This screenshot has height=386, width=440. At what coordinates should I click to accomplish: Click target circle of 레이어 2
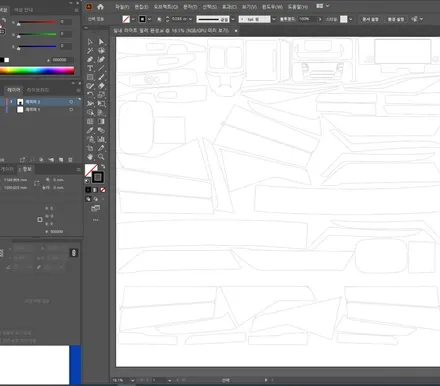tap(71, 102)
